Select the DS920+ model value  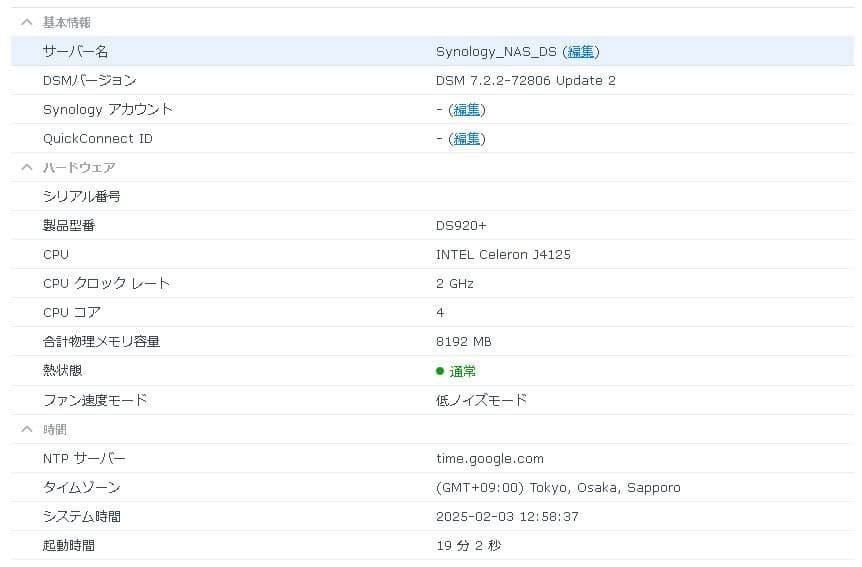(461, 225)
